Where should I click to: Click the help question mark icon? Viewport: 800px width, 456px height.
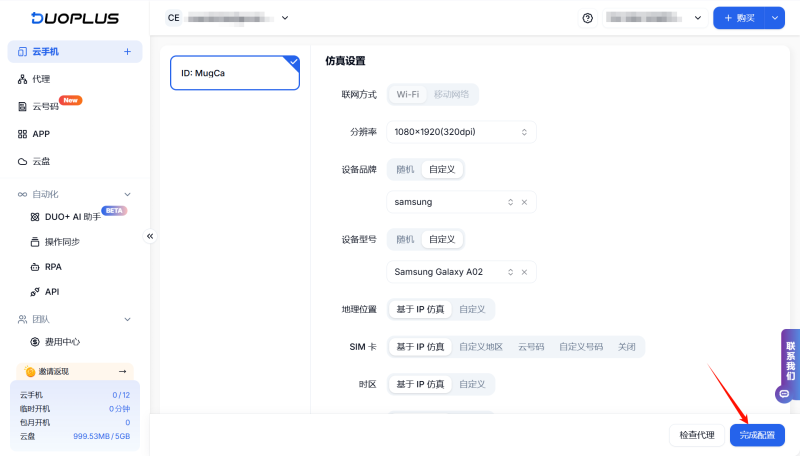pos(587,18)
